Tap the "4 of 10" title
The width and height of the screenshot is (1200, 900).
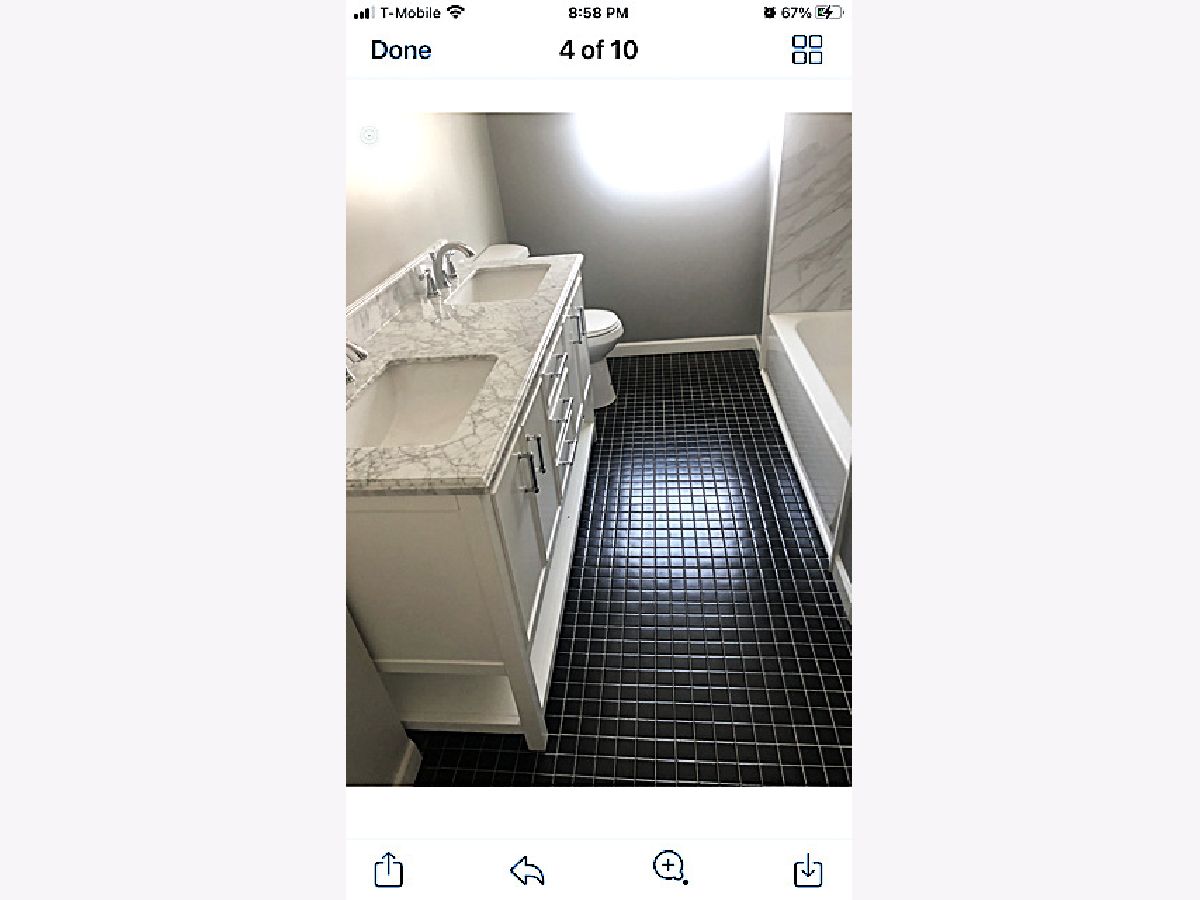(x=598, y=50)
